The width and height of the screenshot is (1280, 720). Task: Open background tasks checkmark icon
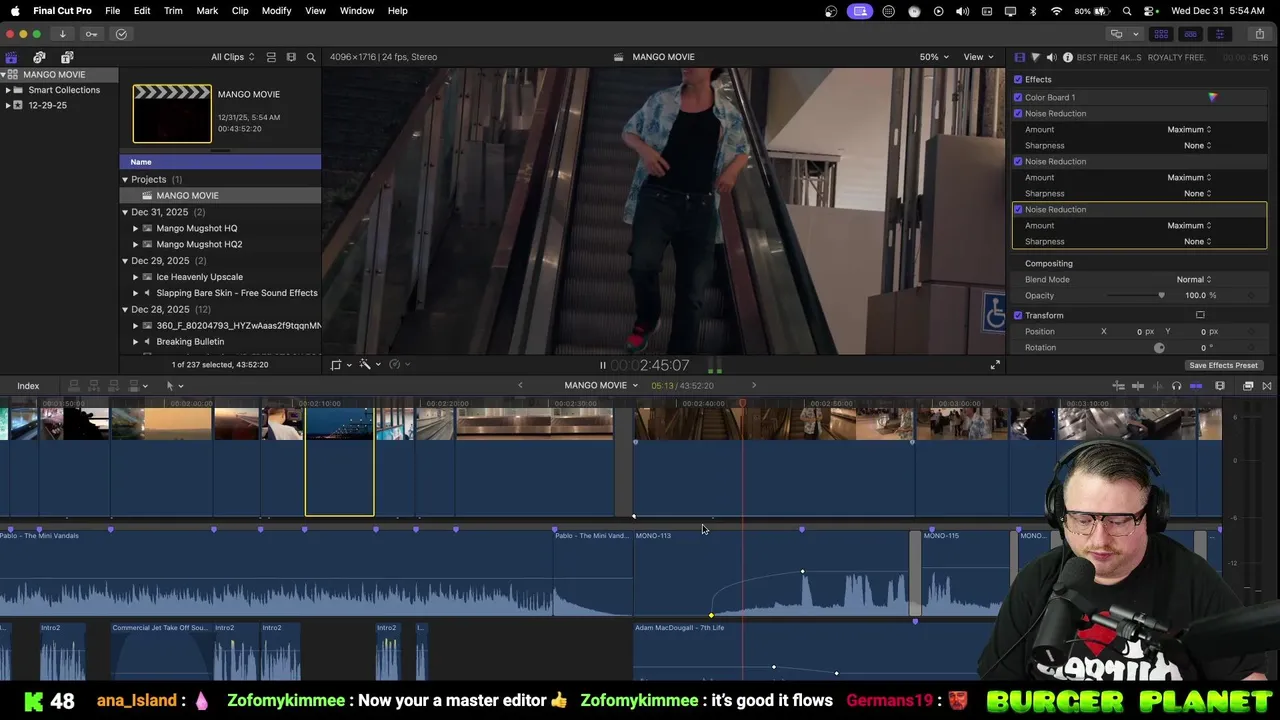click(x=121, y=34)
